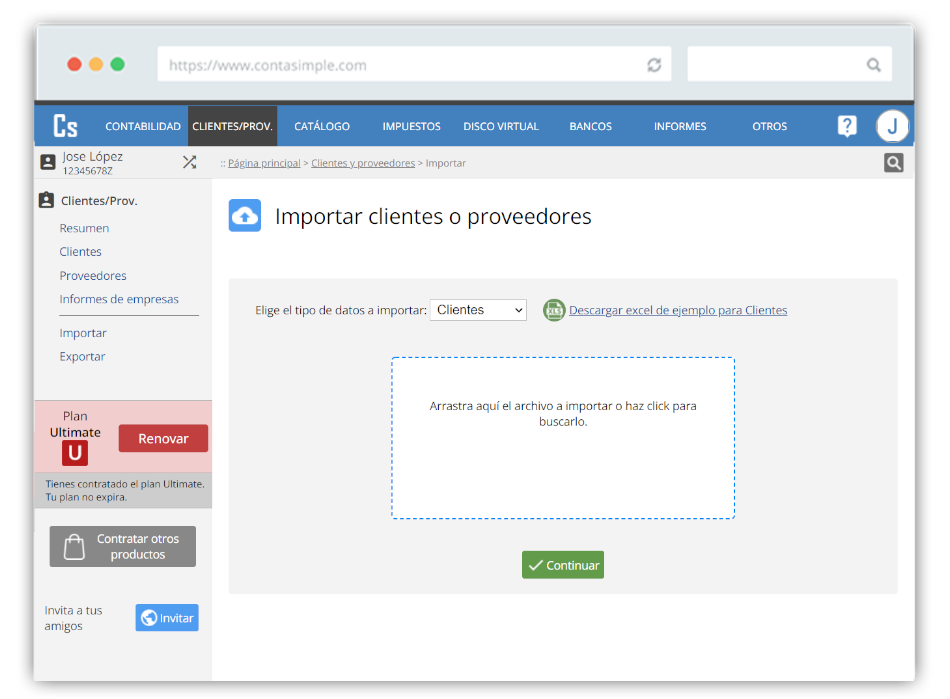Viewport: 950px width, 699px height.
Task: Click the cloud upload import icon
Action: pyautogui.click(x=245, y=215)
